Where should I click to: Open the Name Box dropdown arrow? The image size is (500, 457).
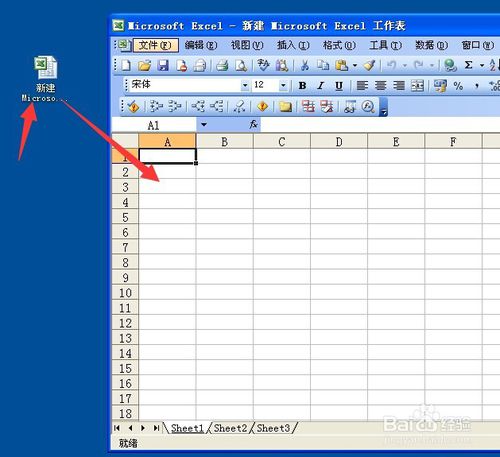coord(204,125)
